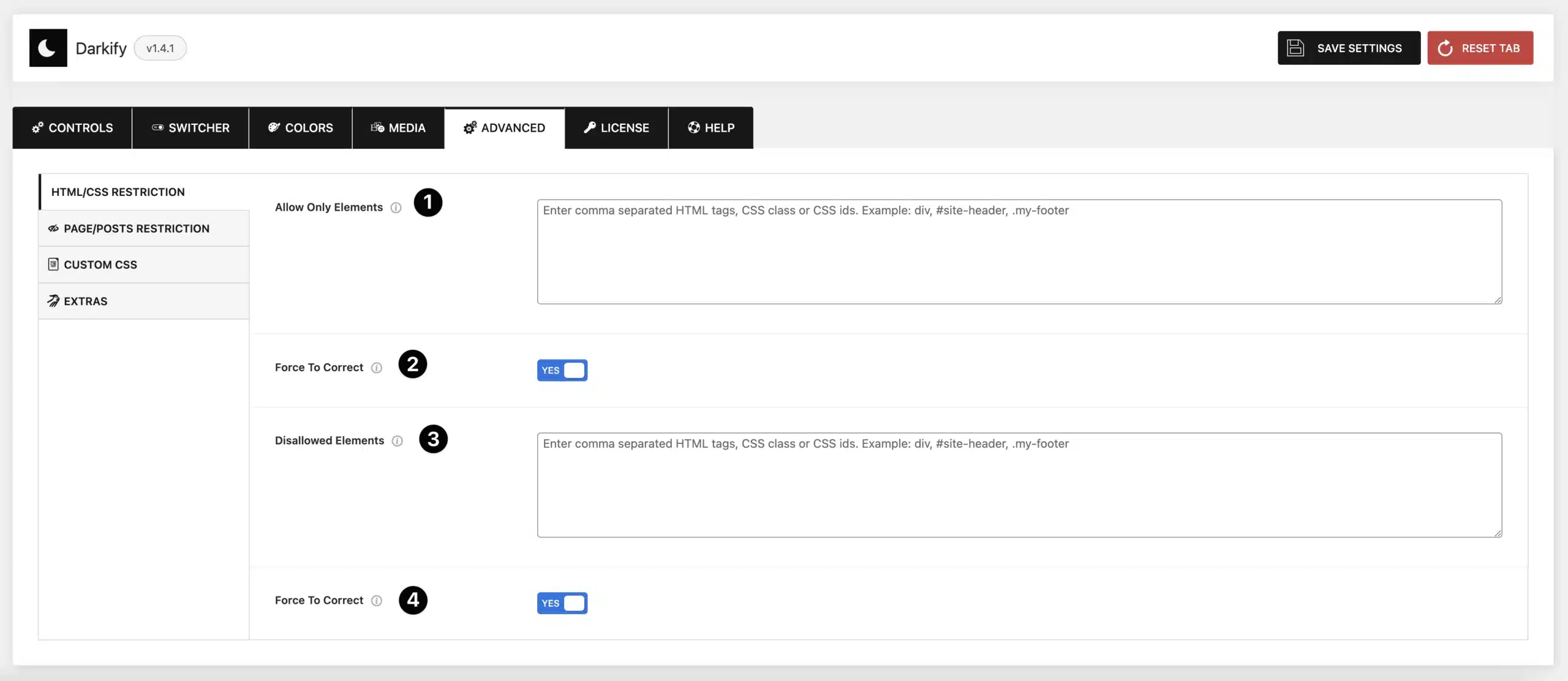This screenshot has height=681, width=1568.
Task: Click the info icon by first Force To Correct
Action: coord(377,367)
